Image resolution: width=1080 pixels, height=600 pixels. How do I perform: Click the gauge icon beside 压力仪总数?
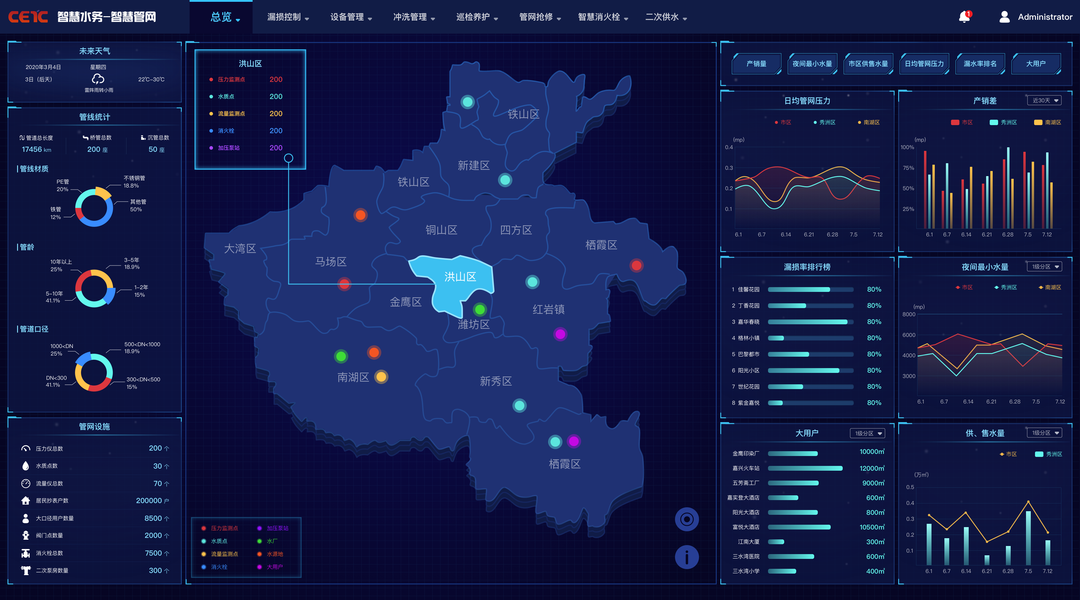[25, 448]
